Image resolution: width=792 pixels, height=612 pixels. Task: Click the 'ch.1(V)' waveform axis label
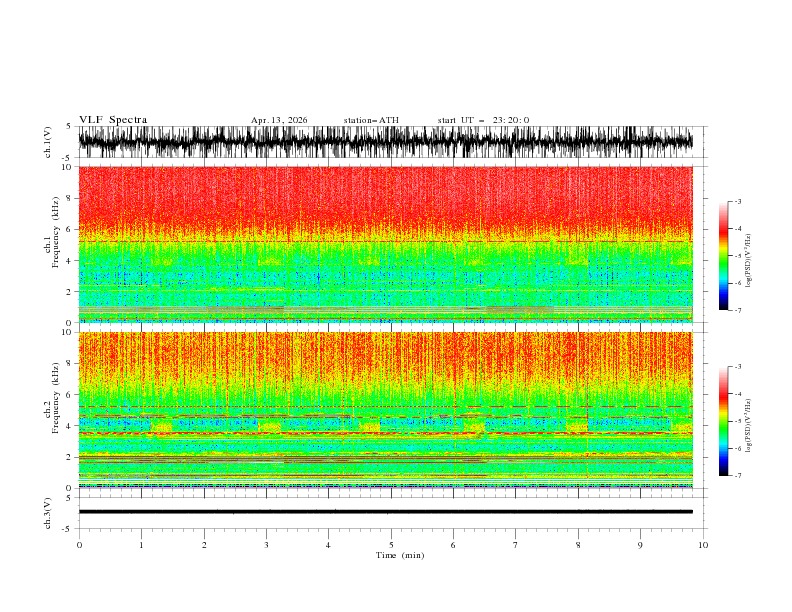coord(48,142)
